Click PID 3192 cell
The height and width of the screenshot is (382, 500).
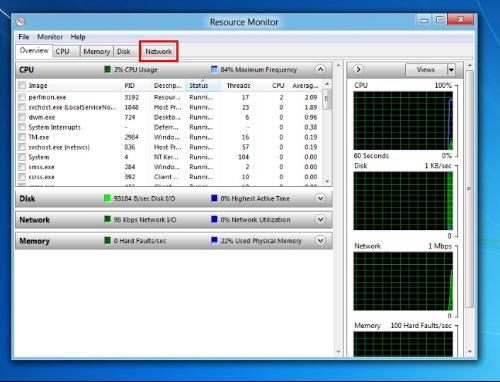point(131,97)
